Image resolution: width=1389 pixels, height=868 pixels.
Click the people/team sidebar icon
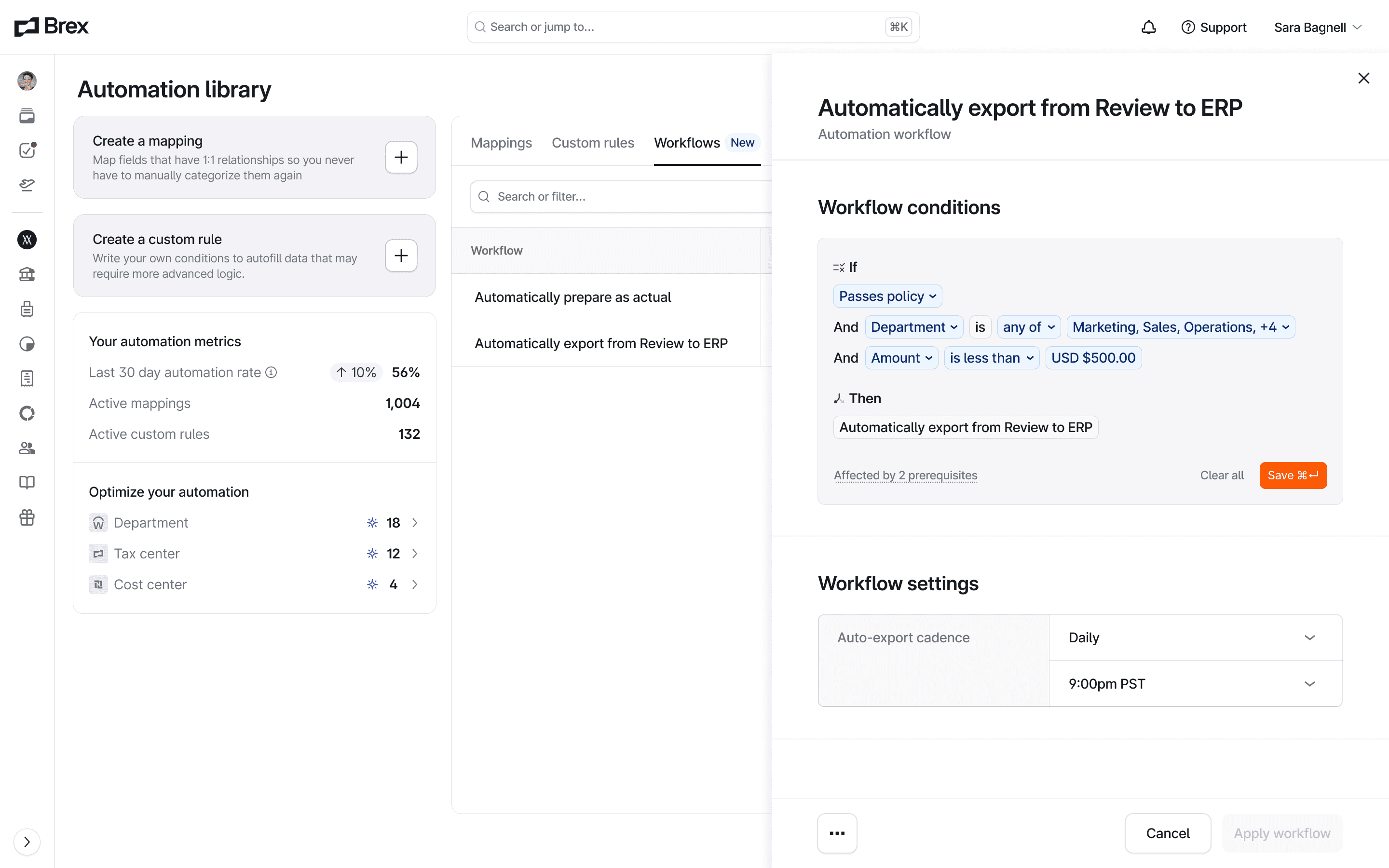[x=27, y=448]
